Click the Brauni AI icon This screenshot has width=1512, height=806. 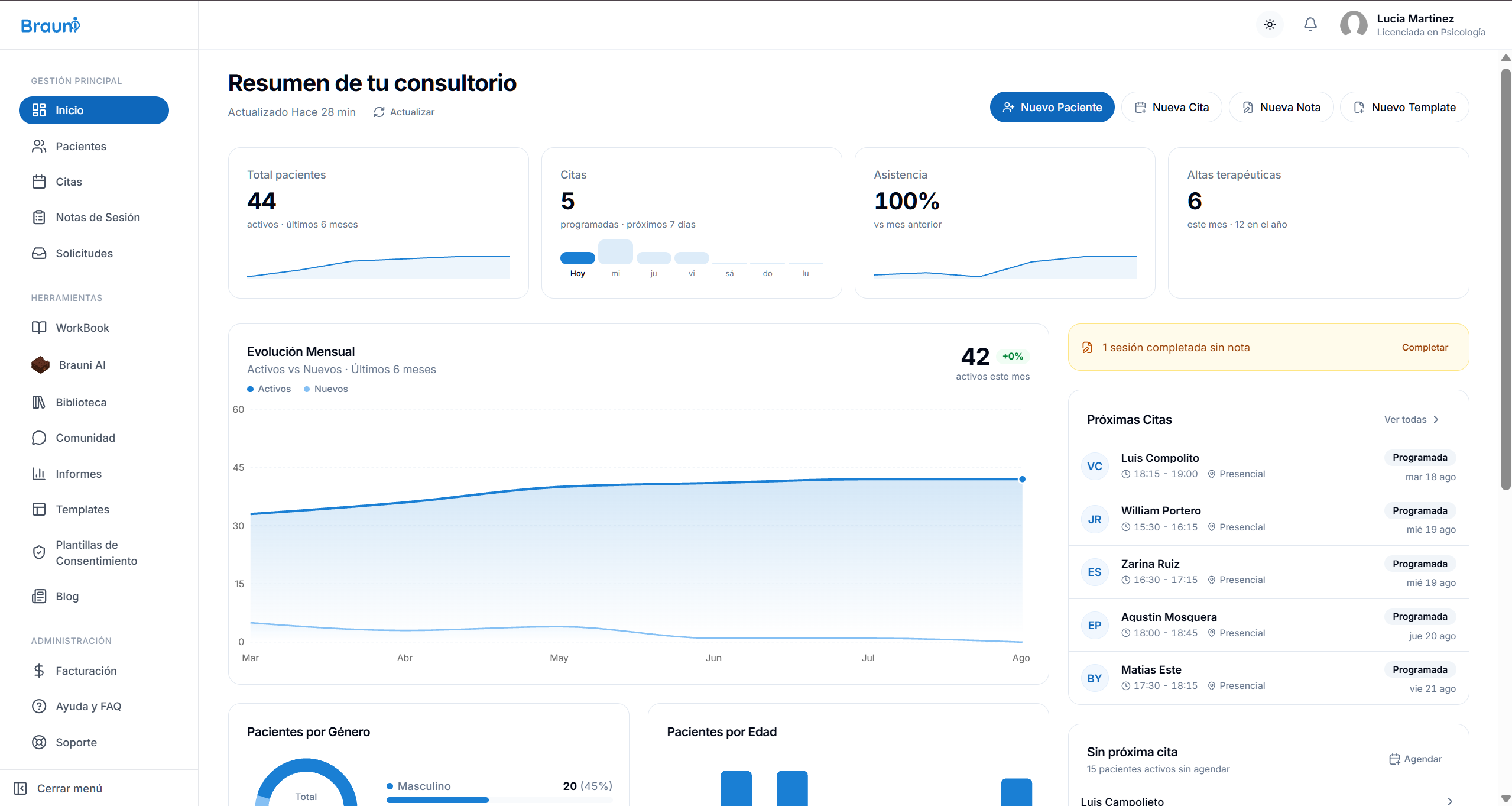click(40, 365)
